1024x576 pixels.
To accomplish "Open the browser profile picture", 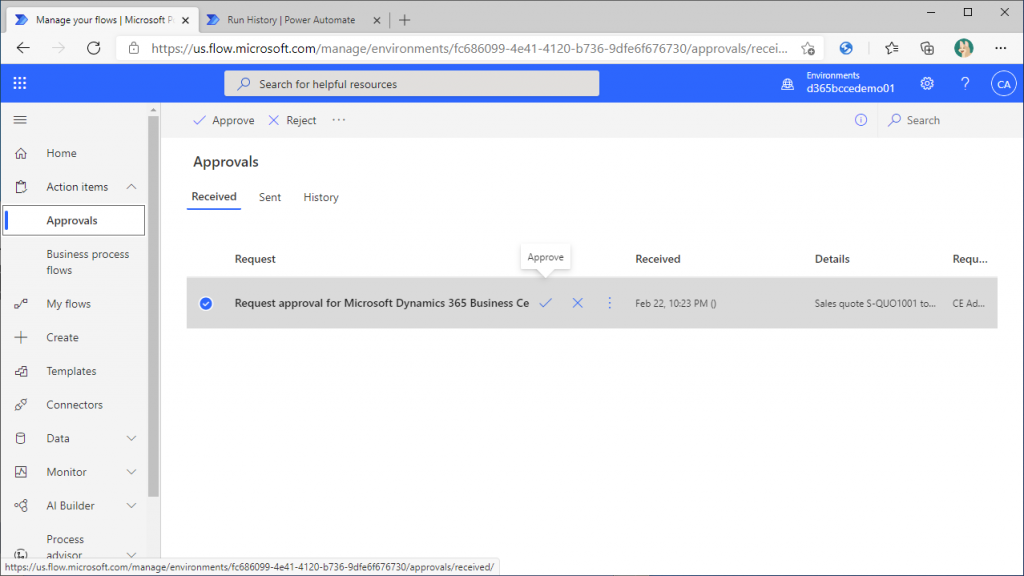I will 963,48.
